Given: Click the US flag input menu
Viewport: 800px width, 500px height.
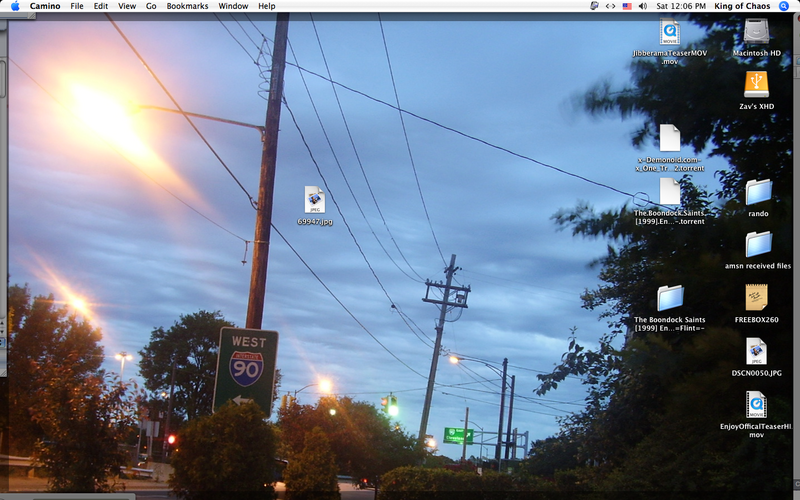Looking at the screenshot, I should tap(627, 6).
